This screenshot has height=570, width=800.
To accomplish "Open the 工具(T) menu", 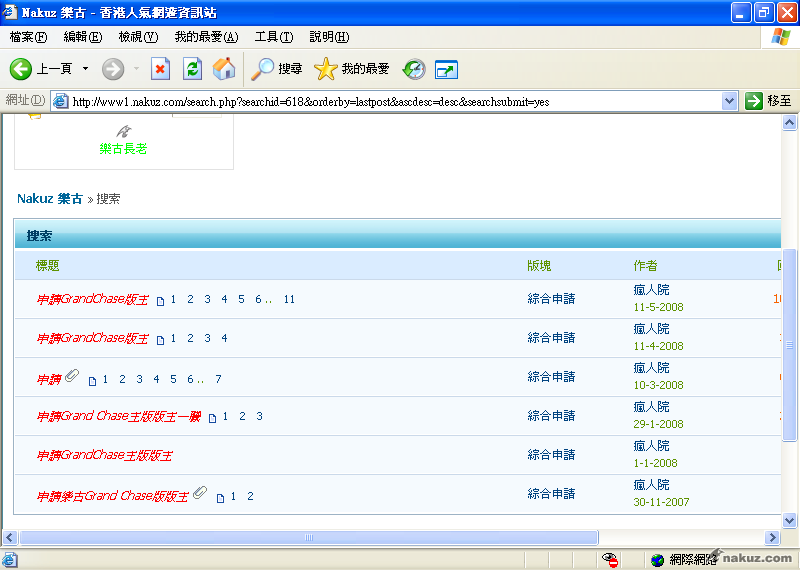I will tap(273, 37).
